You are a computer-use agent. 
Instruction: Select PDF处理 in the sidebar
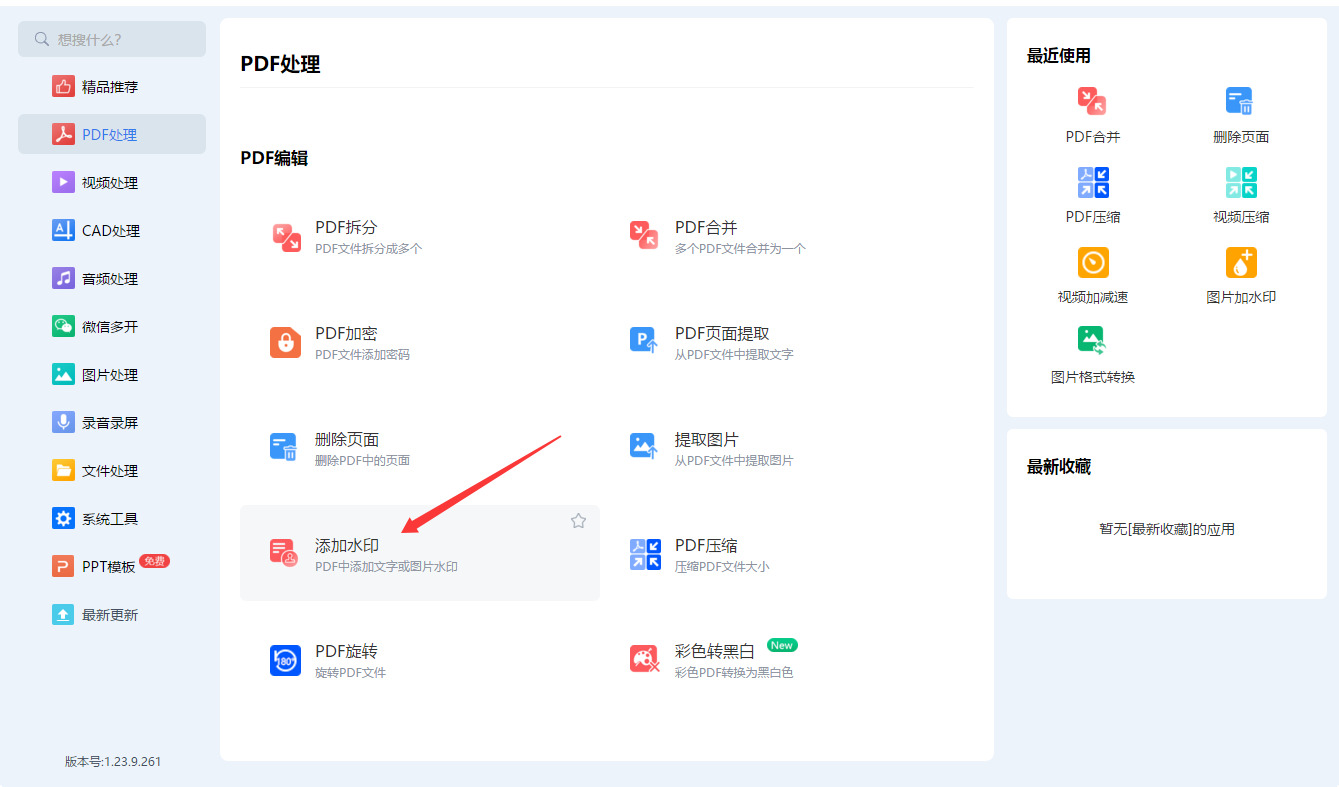click(112, 135)
